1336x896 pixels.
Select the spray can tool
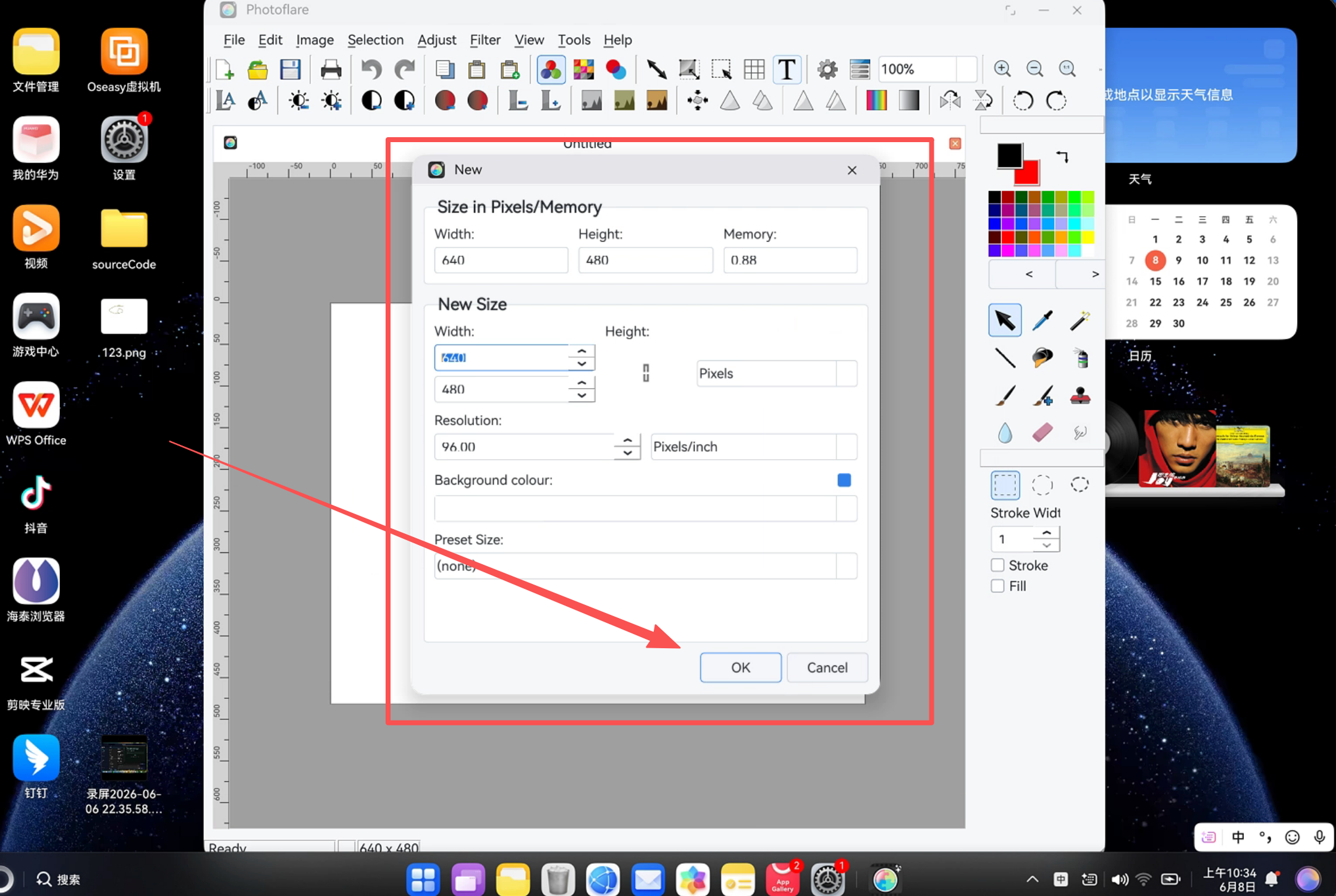point(1080,357)
